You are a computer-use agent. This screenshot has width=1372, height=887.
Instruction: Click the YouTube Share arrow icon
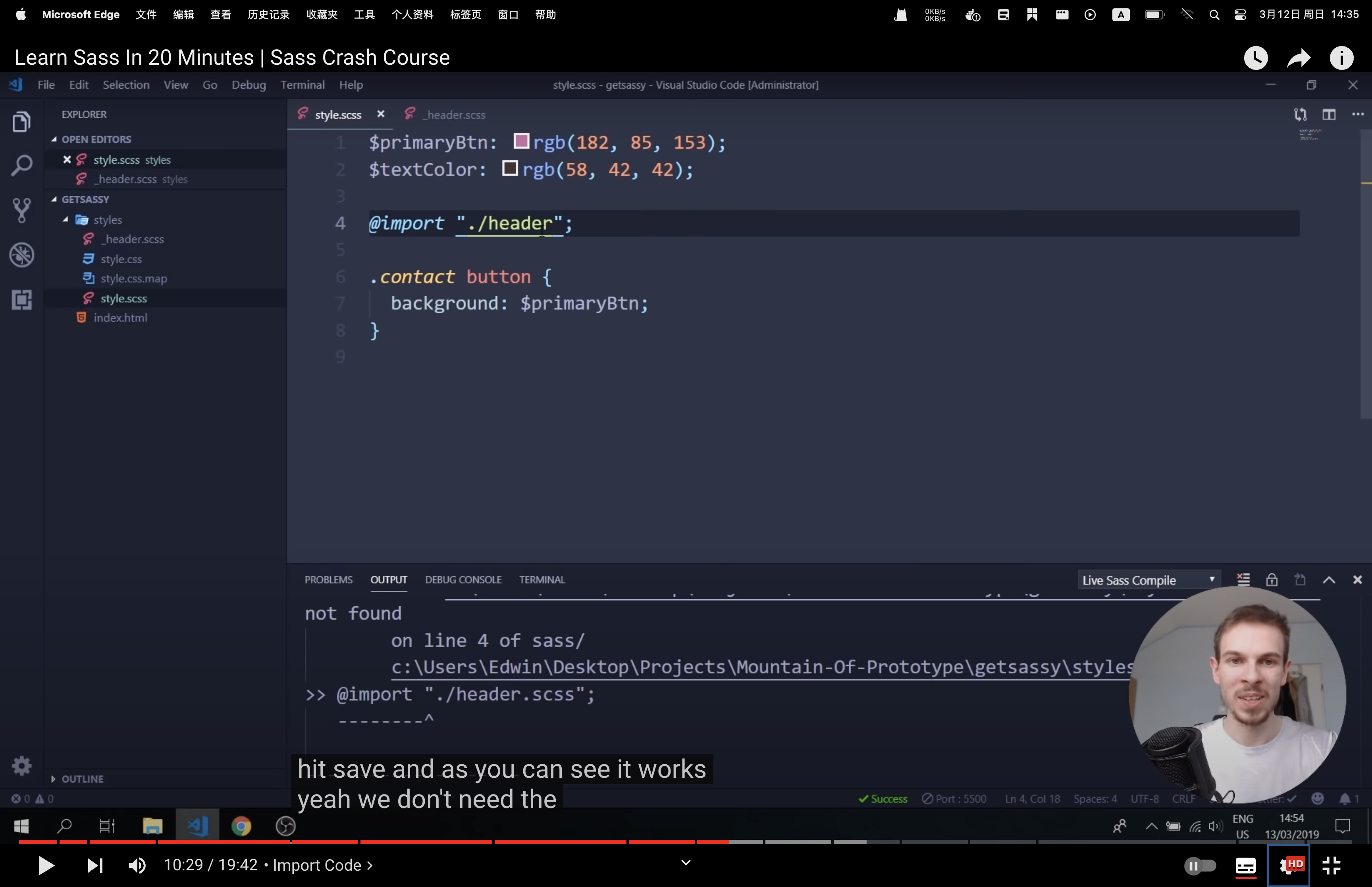tap(1299, 58)
